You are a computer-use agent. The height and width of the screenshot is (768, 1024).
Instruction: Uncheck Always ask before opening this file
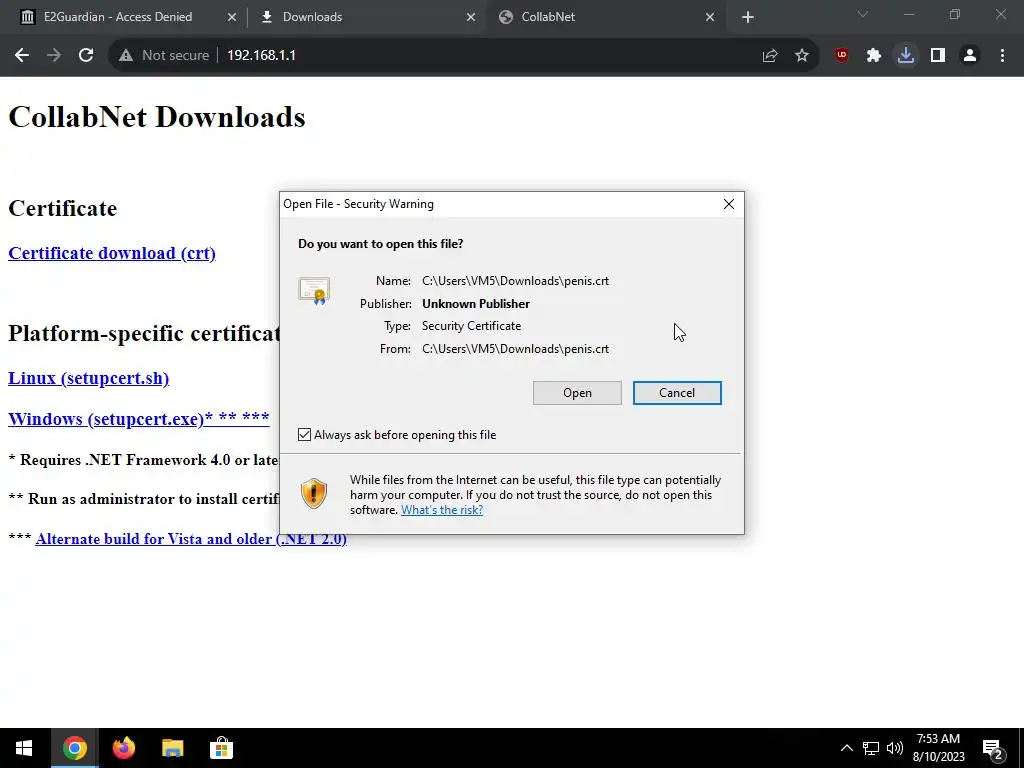point(304,435)
